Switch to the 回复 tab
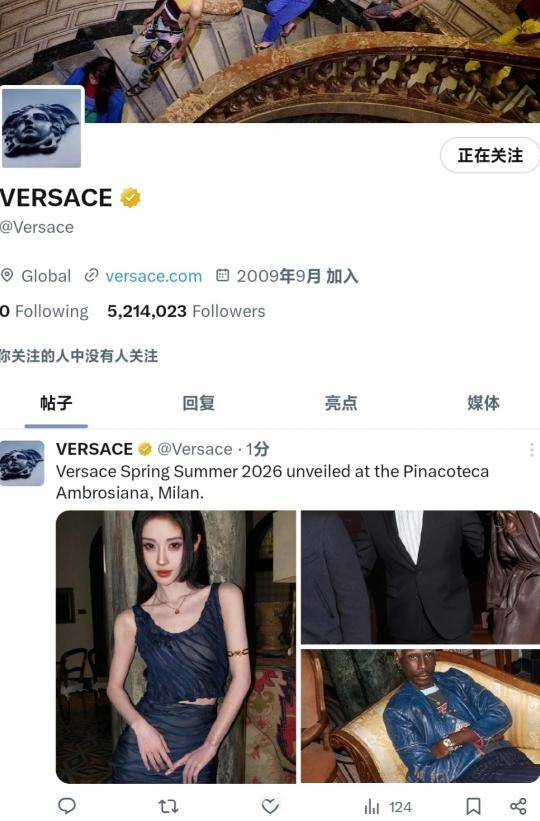Screen dimensions: 540x821 pyautogui.click(x=199, y=403)
